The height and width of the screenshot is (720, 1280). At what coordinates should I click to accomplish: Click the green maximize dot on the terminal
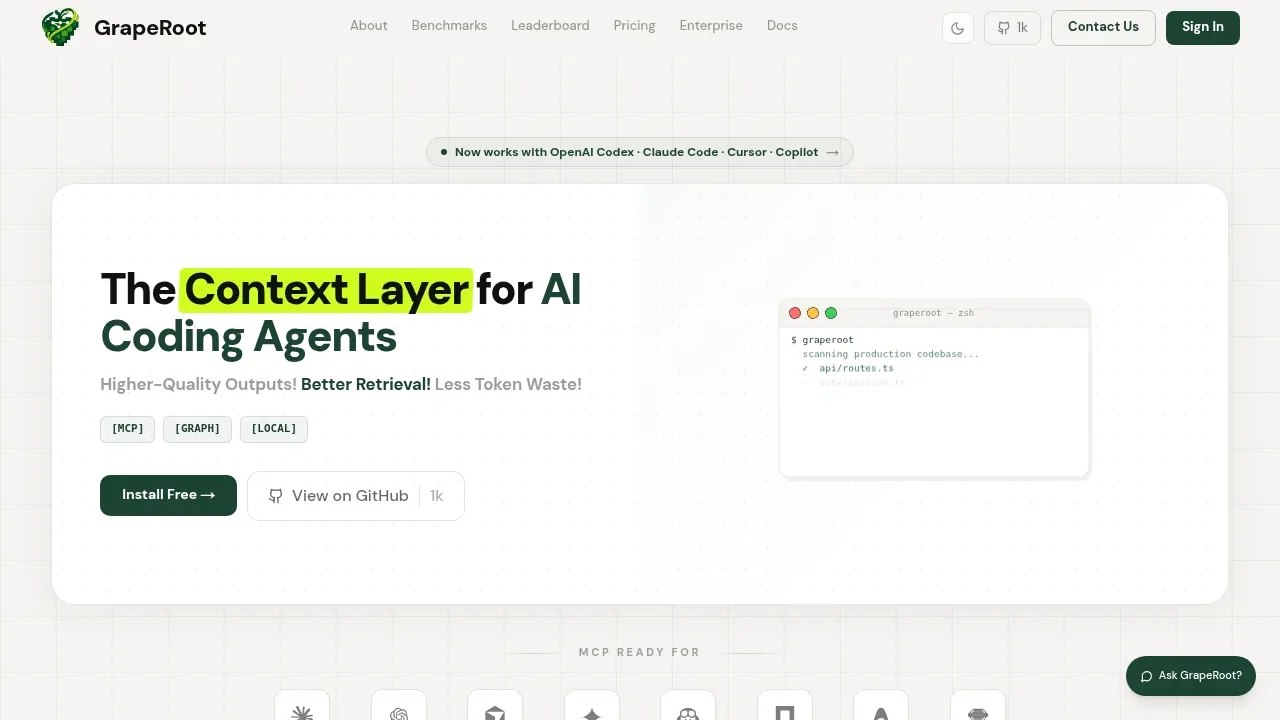(x=831, y=313)
